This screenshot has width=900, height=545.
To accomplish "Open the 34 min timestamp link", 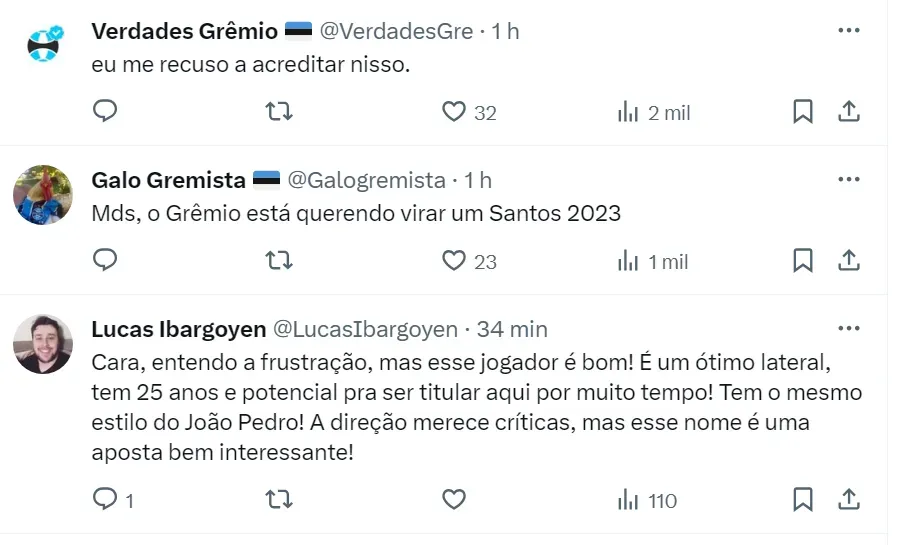I will tap(511, 329).
